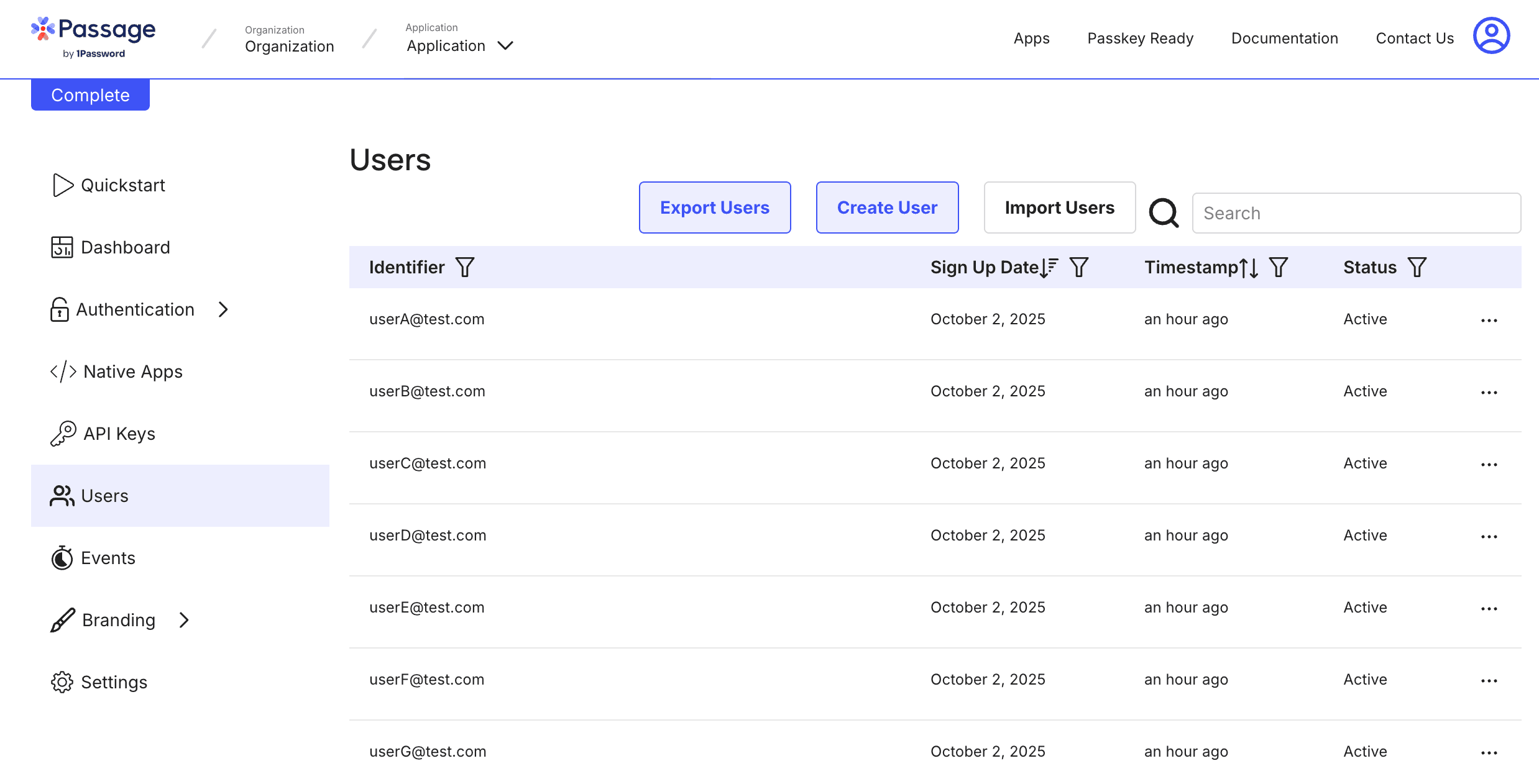1539x784 pixels.
Task: Click the search magnifier icon
Action: (1163, 213)
